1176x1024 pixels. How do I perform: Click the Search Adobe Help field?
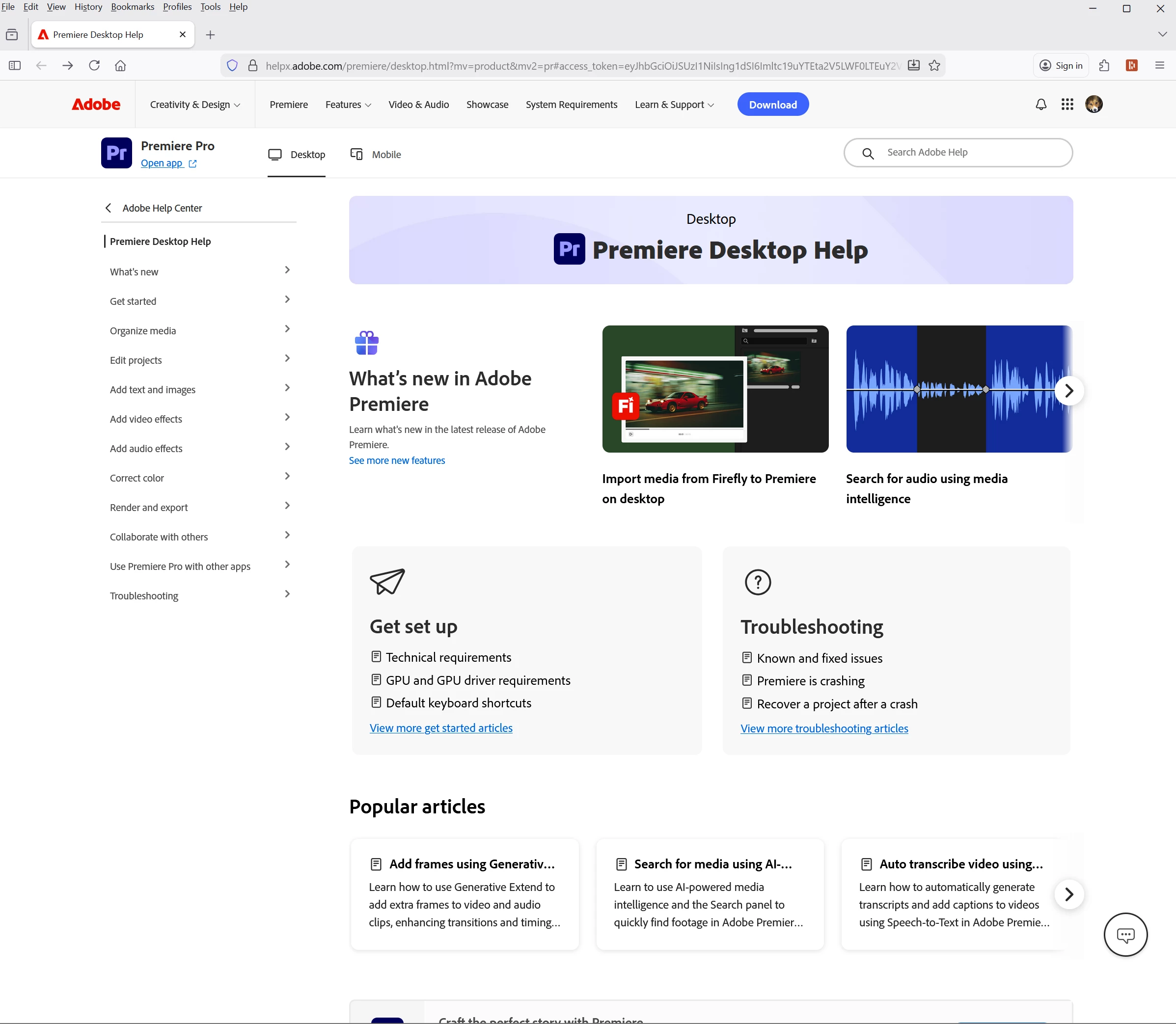[x=958, y=153]
